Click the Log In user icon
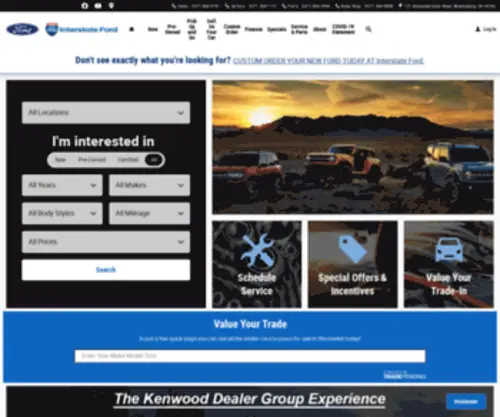The width and height of the screenshot is (500, 417). tap(478, 29)
